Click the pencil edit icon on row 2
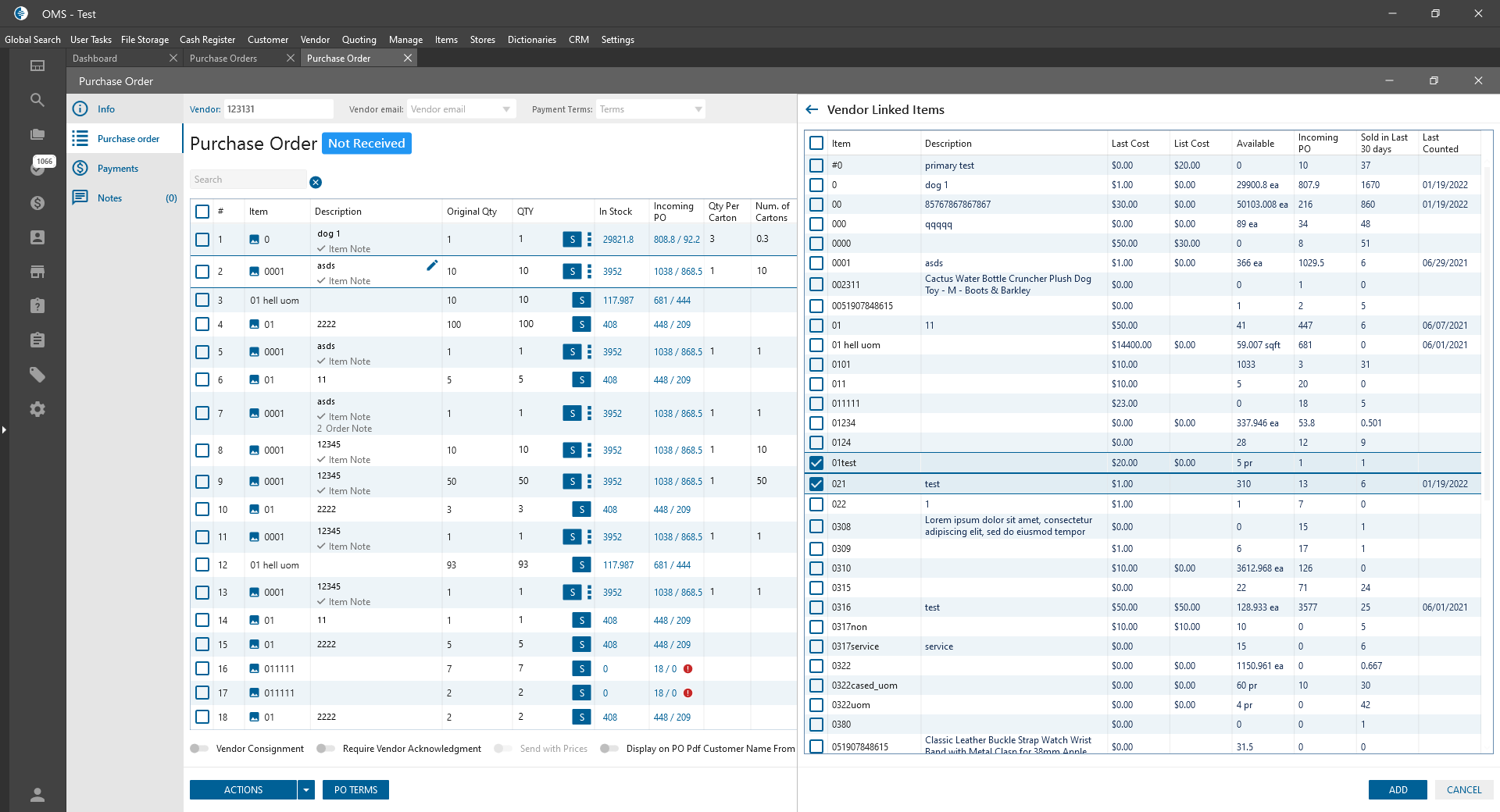 tap(432, 265)
